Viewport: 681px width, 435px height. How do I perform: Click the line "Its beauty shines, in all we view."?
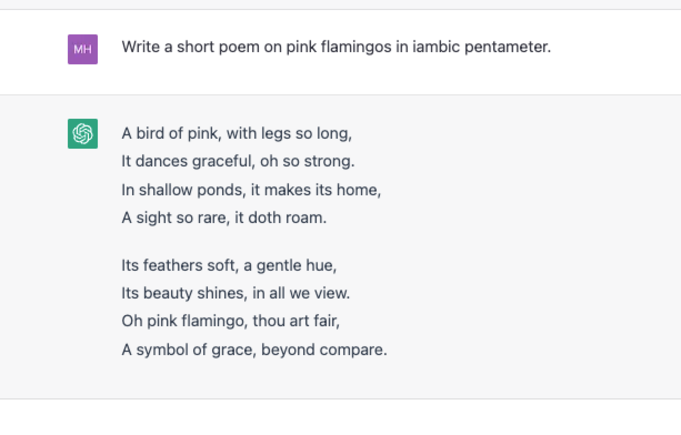236,293
